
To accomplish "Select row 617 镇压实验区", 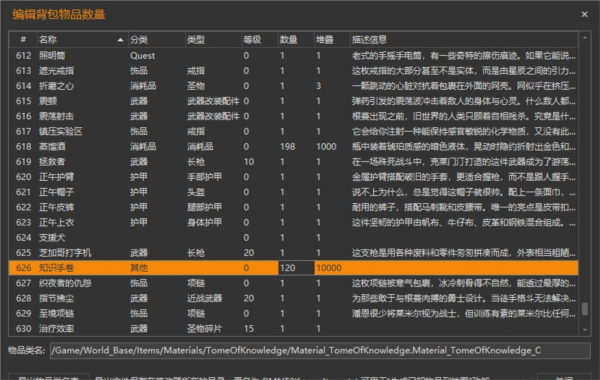I will click(x=293, y=131).
